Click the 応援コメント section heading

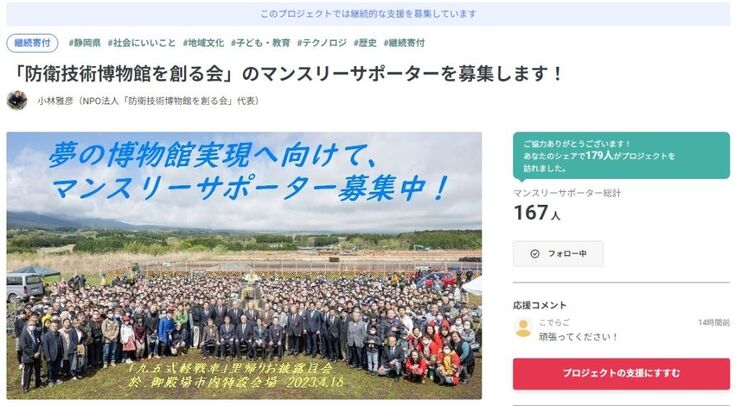(540, 306)
